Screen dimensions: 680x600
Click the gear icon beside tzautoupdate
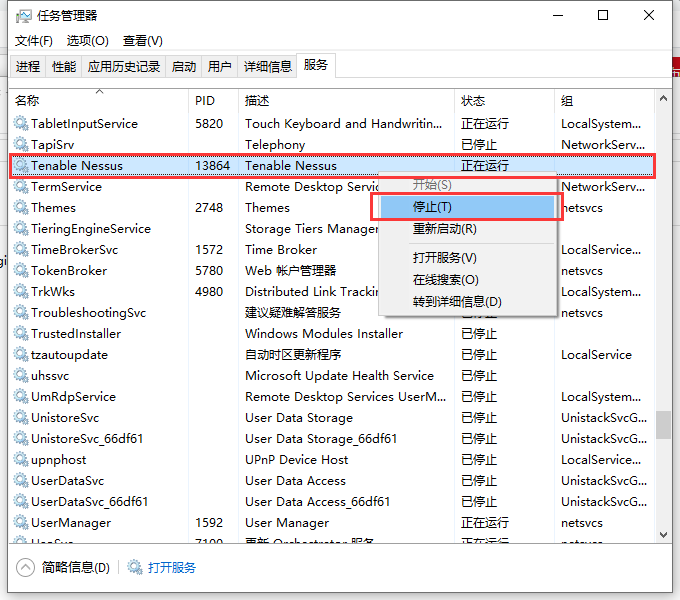pyautogui.click(x=21, y=354)
